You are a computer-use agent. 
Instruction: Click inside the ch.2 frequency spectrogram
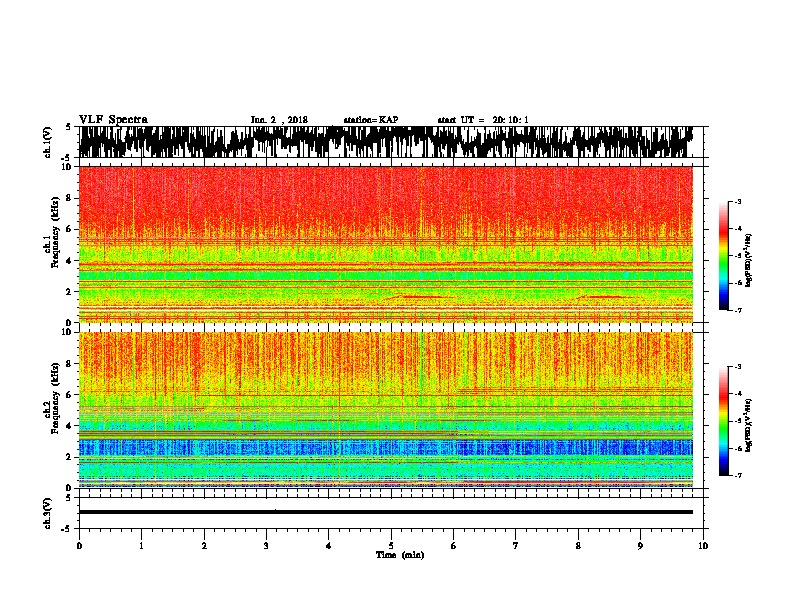tap(385, 410)
